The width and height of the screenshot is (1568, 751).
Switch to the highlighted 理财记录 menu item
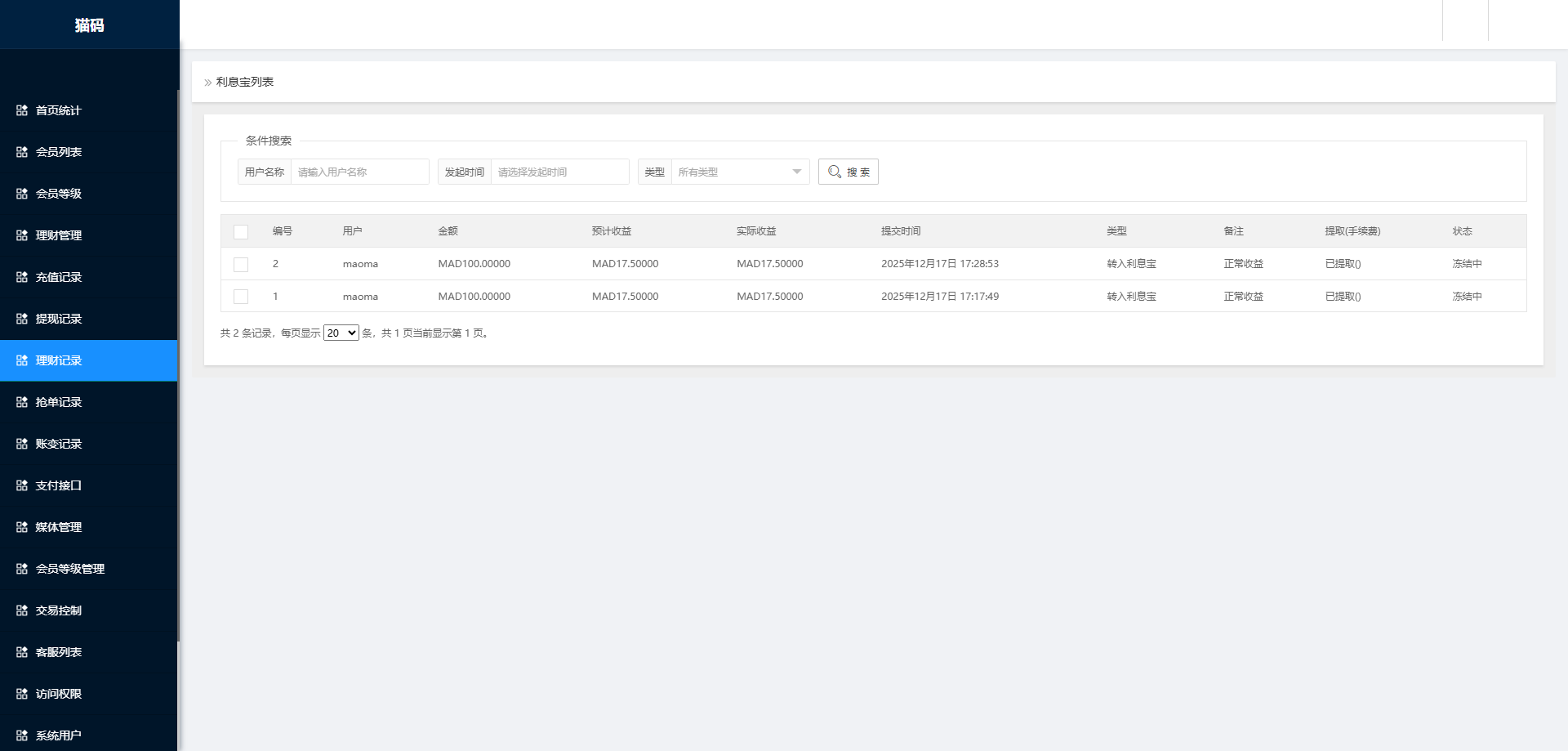(57, 360)
